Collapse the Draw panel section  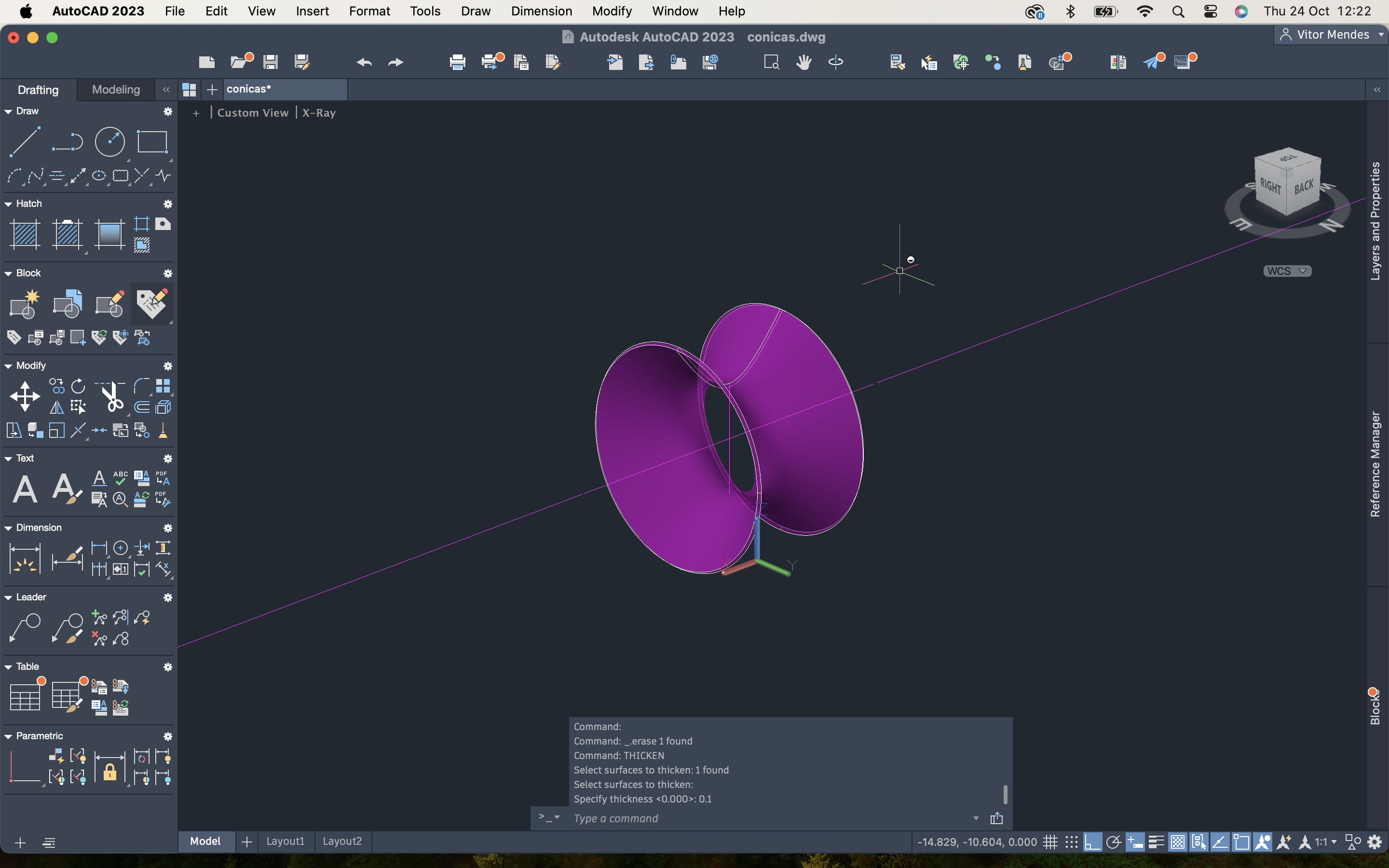tap(8, 111)
